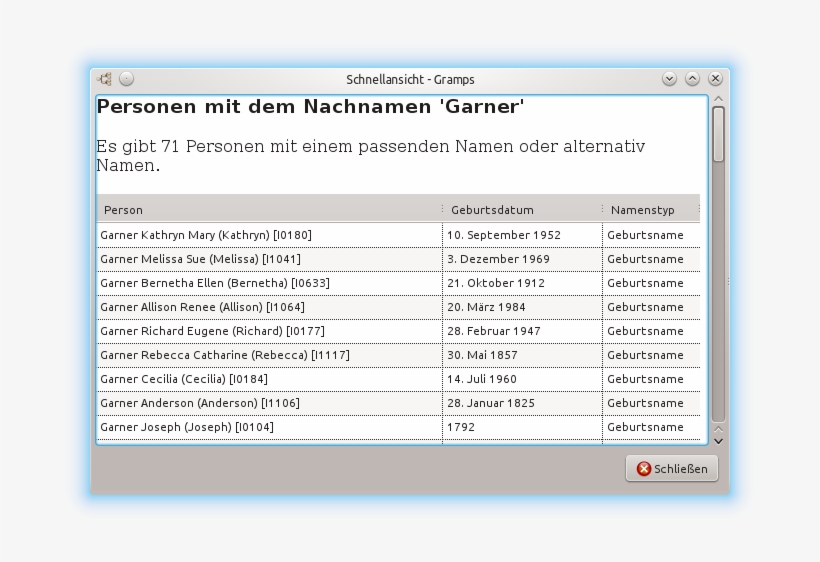The image size is (820, 562).
Task: Click heading Personen mit dem Nachnamen 'Garner'
Action: point(310,107)
